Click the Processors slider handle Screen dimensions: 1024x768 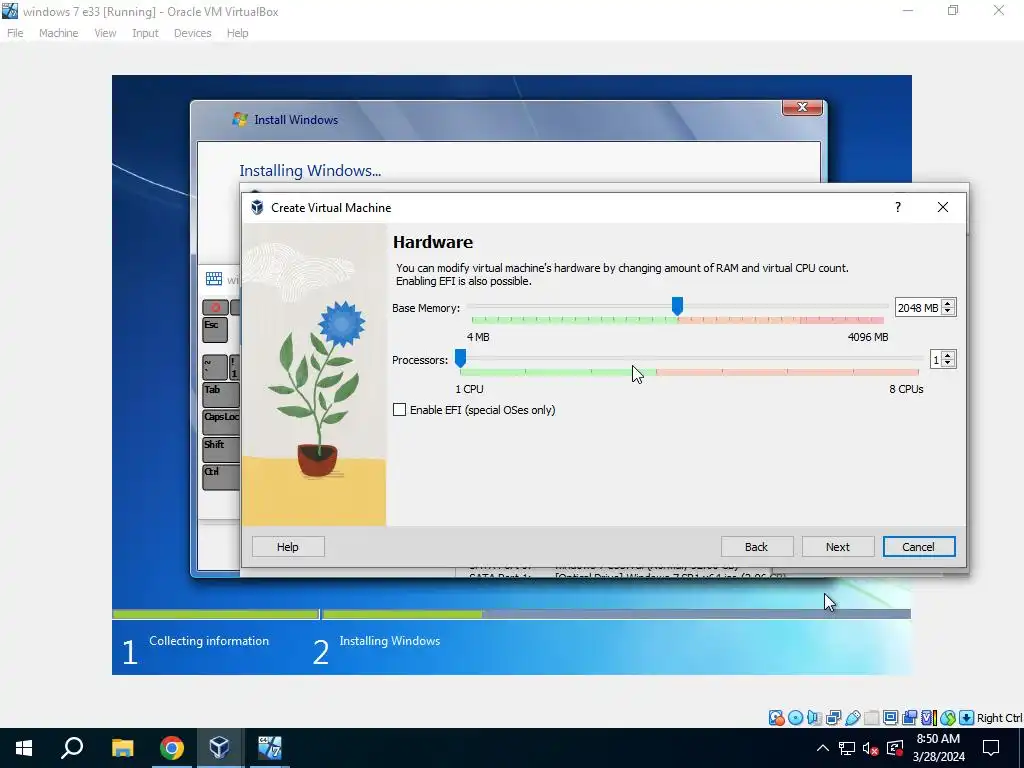[460, 358]
